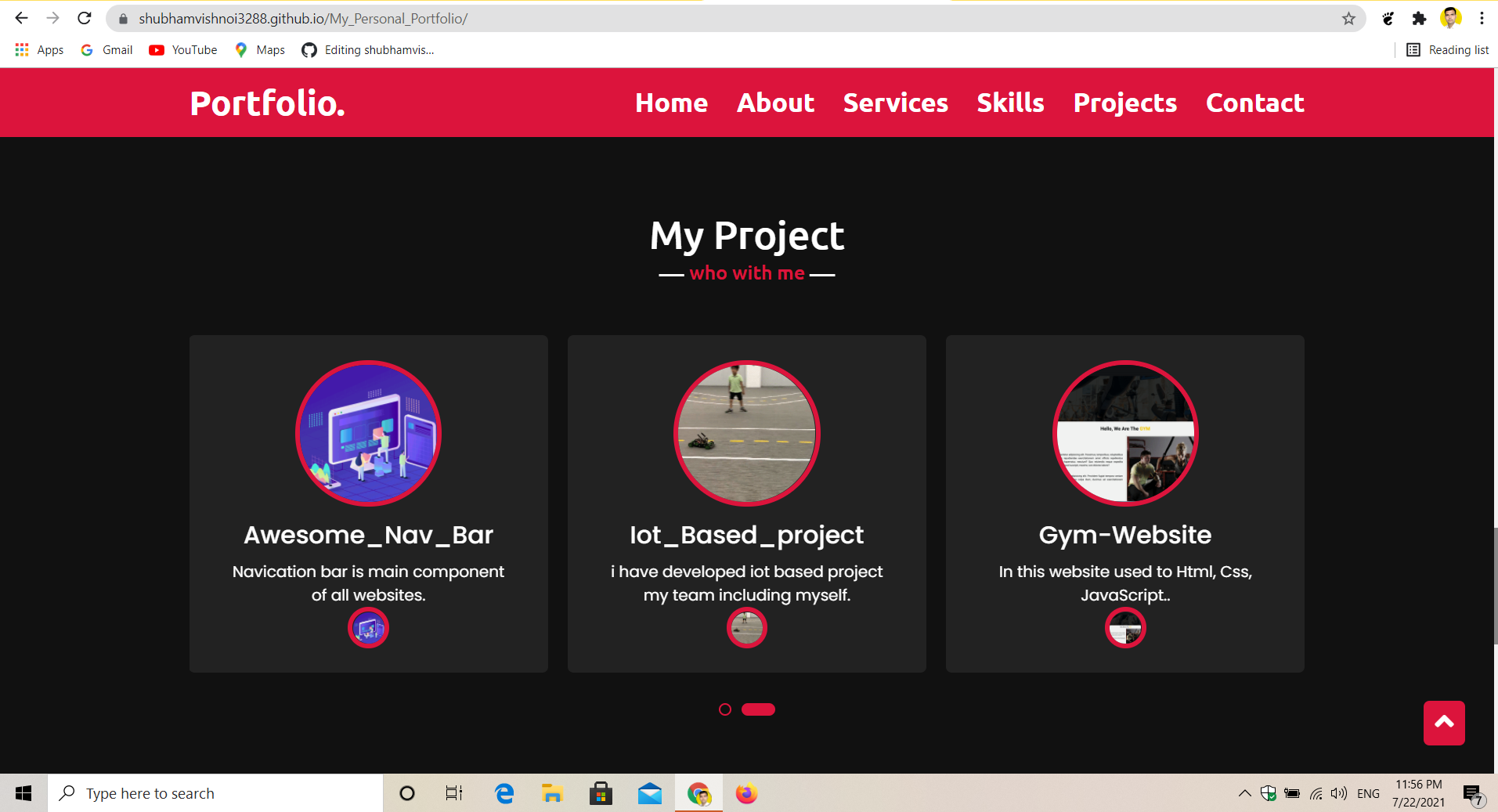Go to Projects nav item
Viewport: 1498px width, 812px height.
pos(1124,103)
